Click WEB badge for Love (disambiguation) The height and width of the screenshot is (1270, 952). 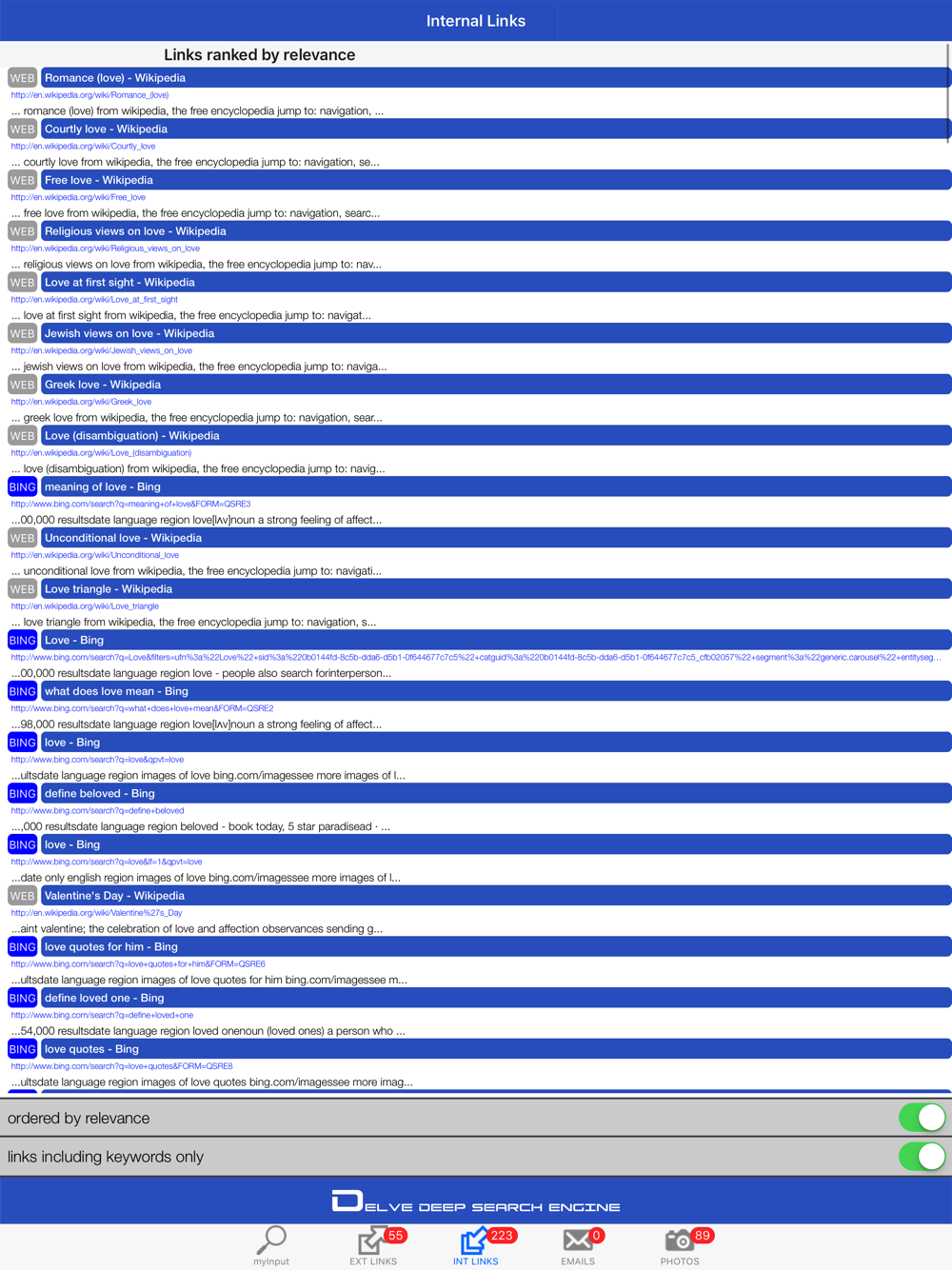click(x=22, y=436)
